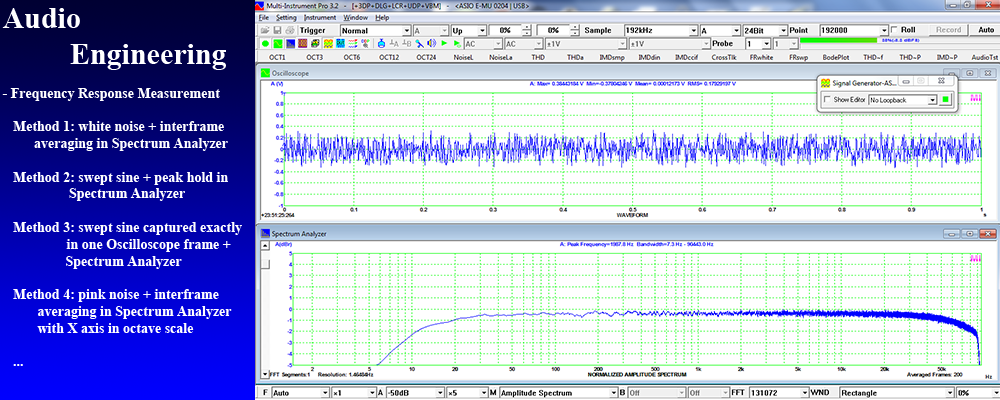The width and height of the screenshot is (1000, 400).
Task: Open the 3D spectrum plot icon
Action: (x=315, y=43)
